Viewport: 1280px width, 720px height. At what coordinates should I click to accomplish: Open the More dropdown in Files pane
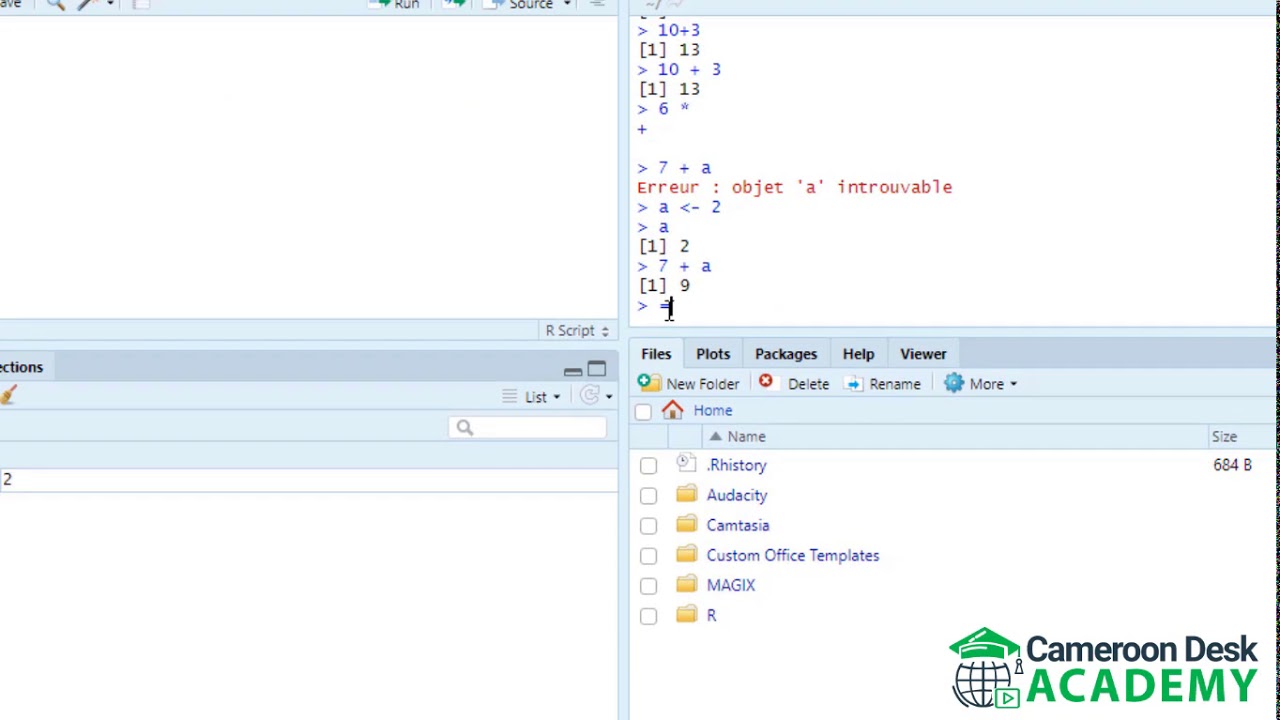tap(981, 384)
